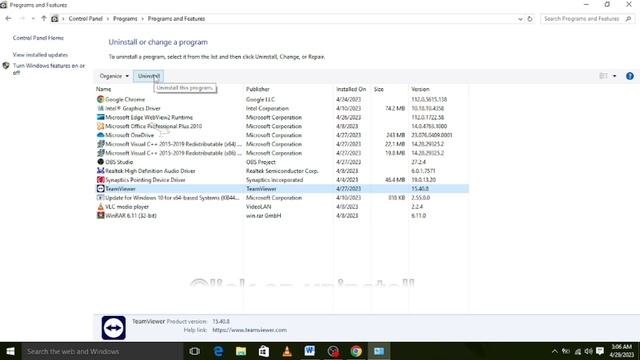The height and width of the screenshot is (360, 640).
Task: Click the Microsoft Edge WebView2 Runtime icon
Action: [x=100, y=117]
